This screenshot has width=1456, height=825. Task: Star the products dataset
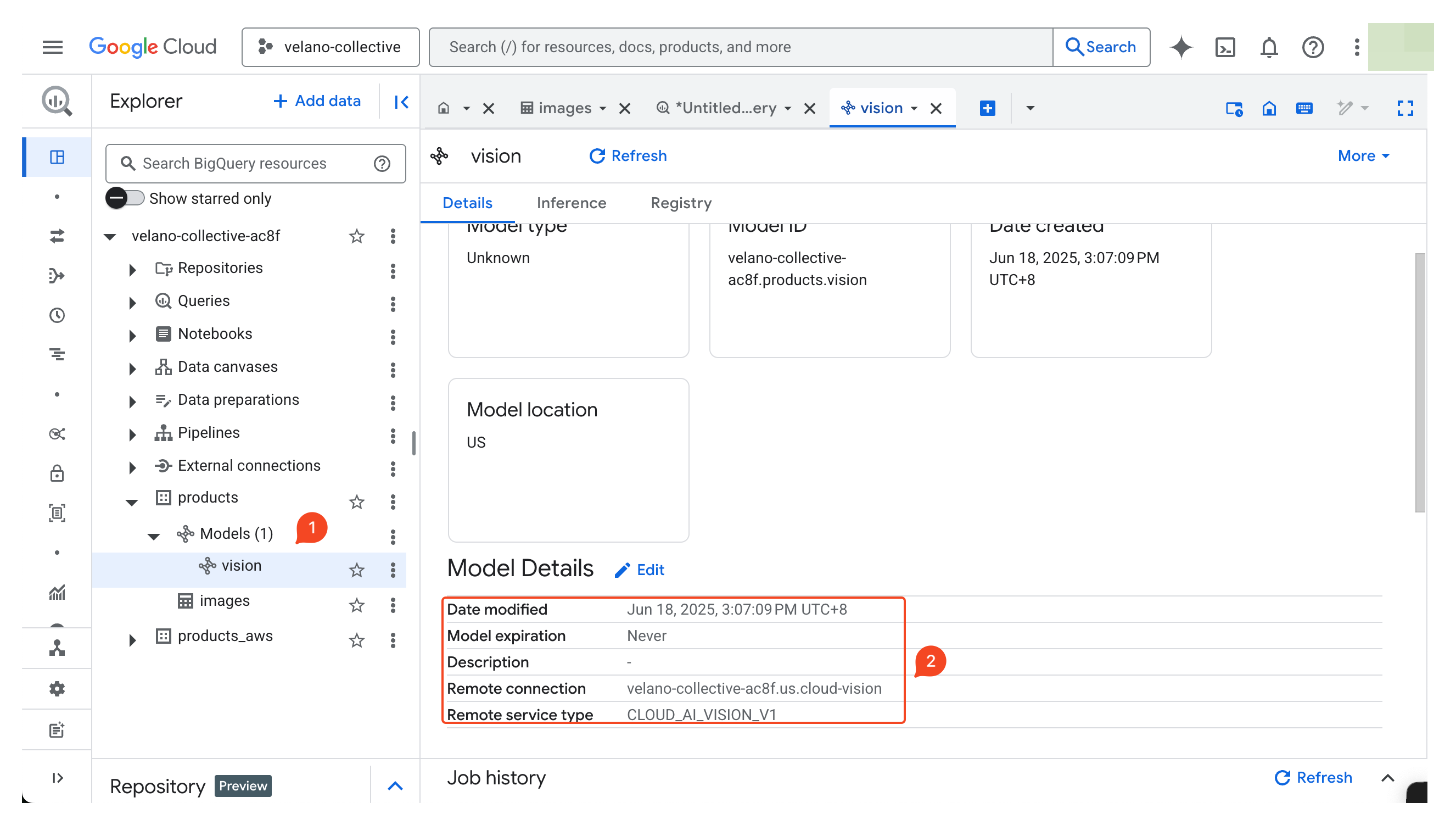point(357,501)
